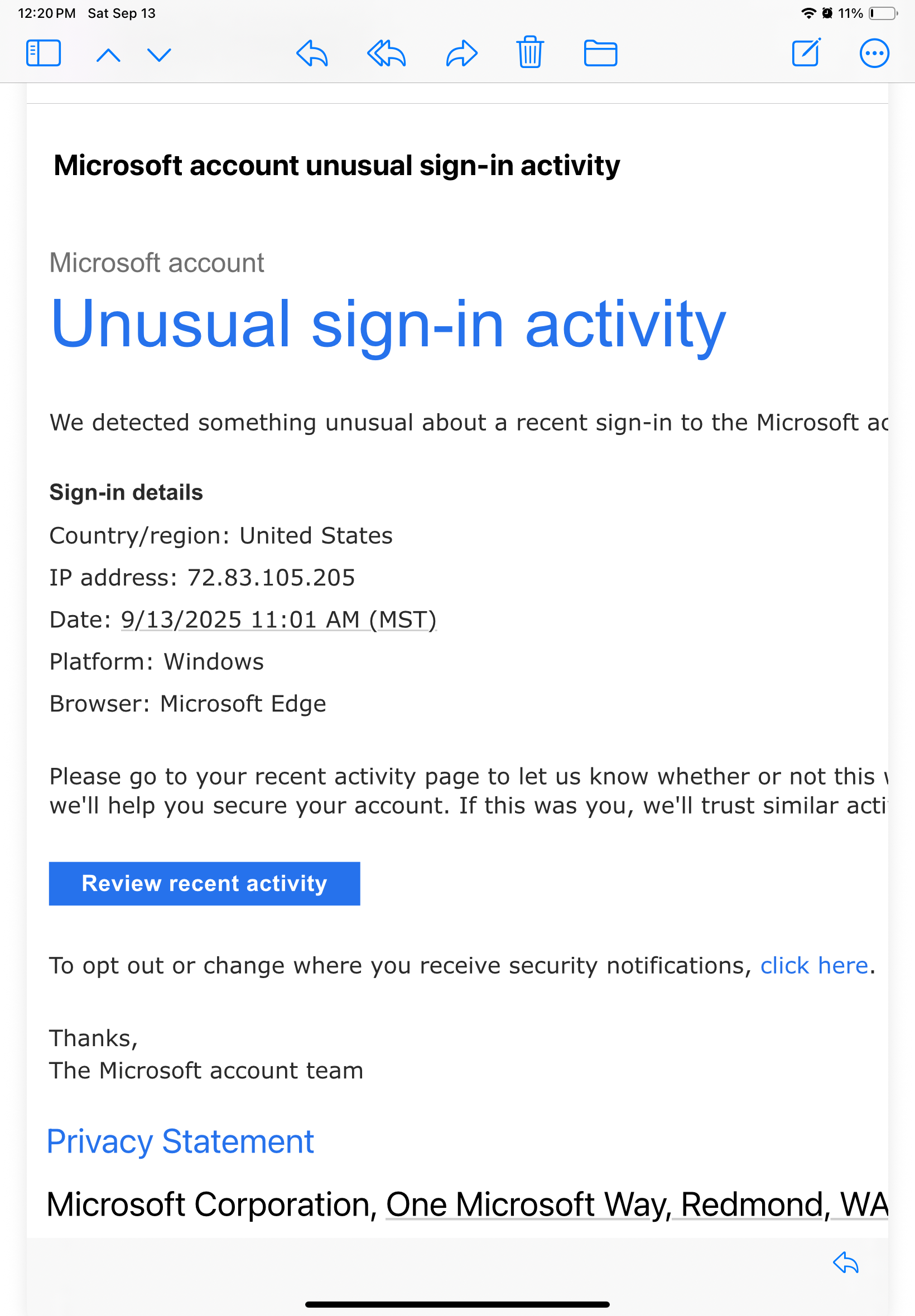Forward this email using the arrow icon

click(x=461, y=54)
